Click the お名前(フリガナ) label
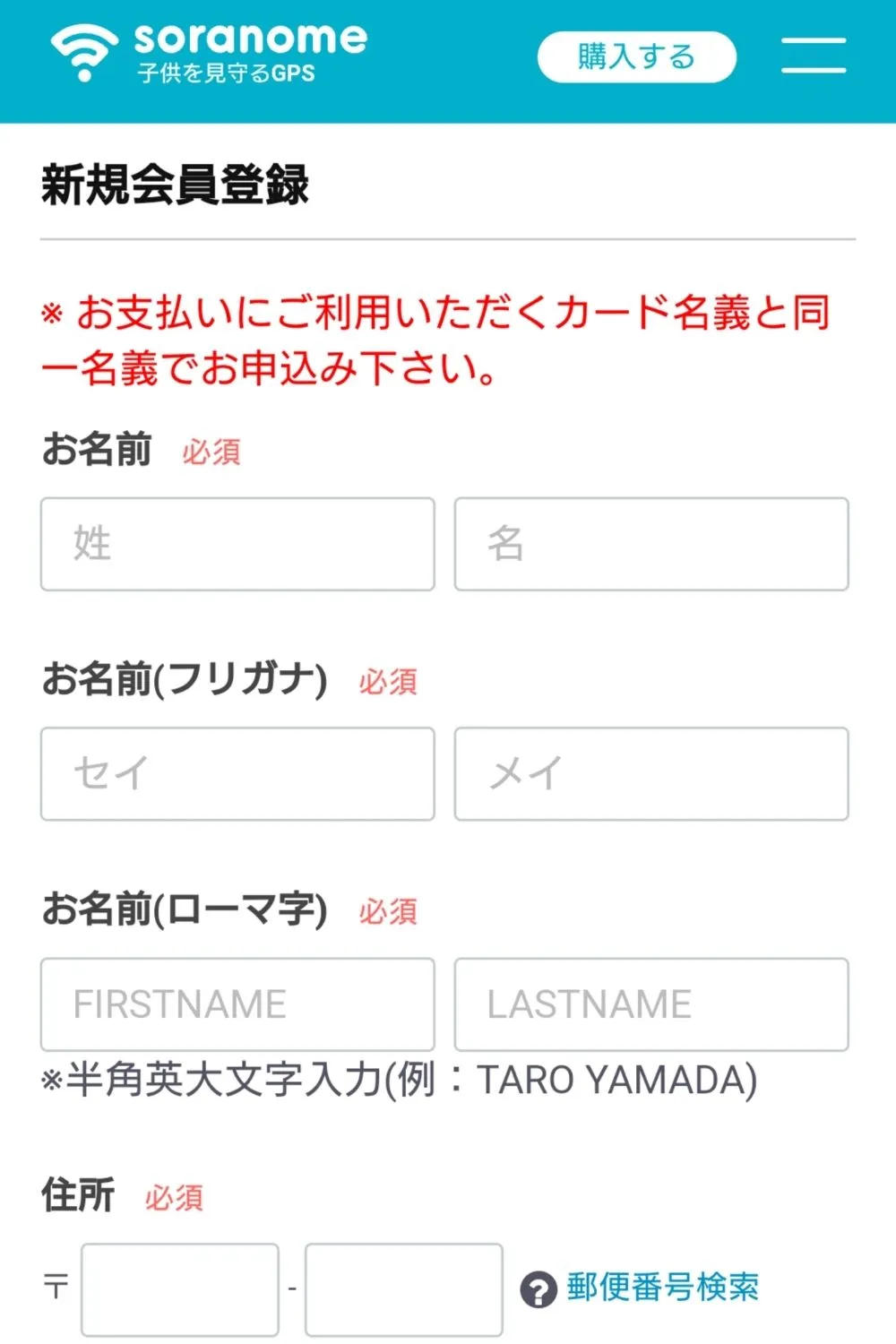The width and height of the screenshot is (896, 1344). (185, 679)
